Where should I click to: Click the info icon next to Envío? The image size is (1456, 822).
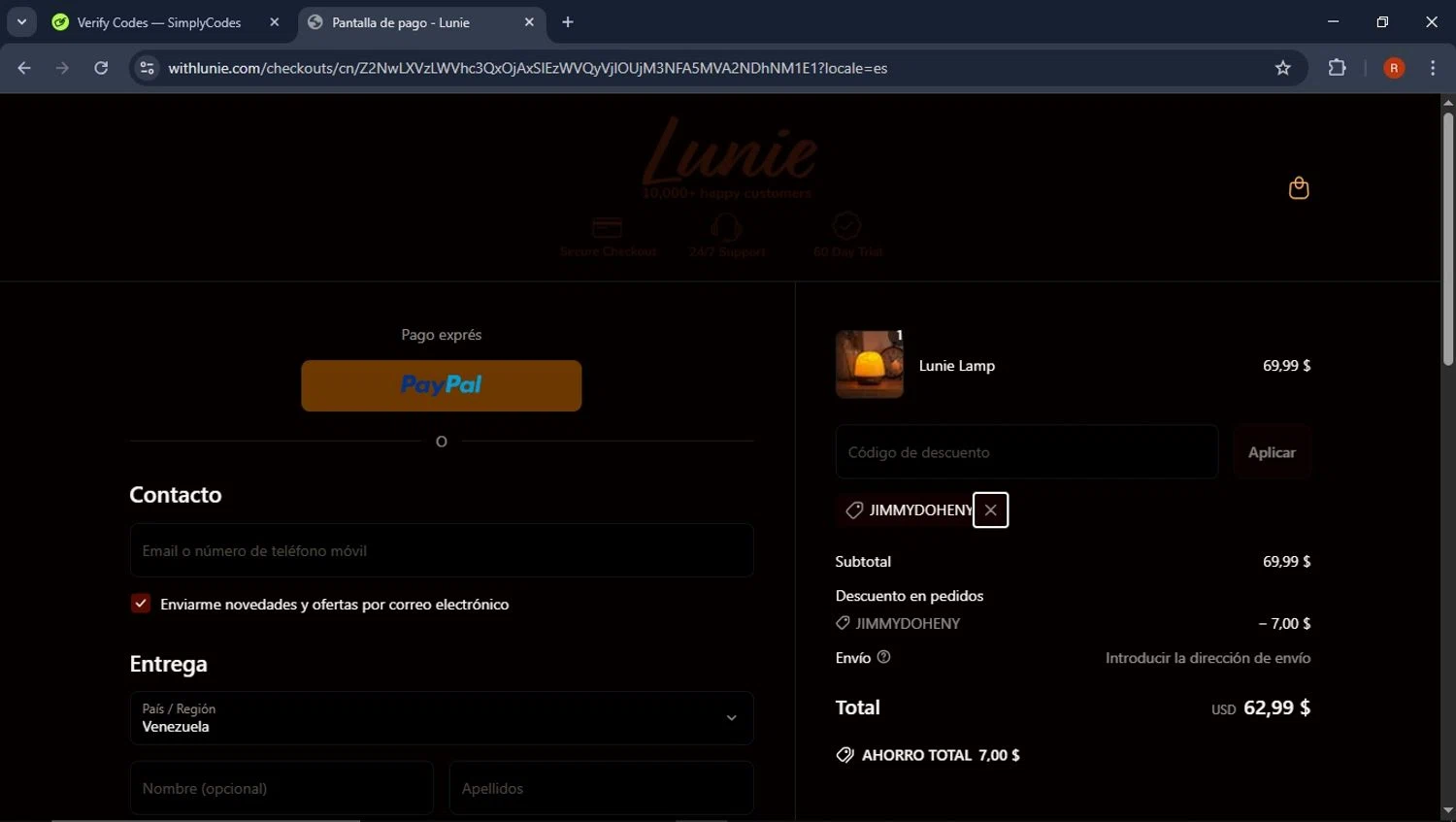pos(883,657)
